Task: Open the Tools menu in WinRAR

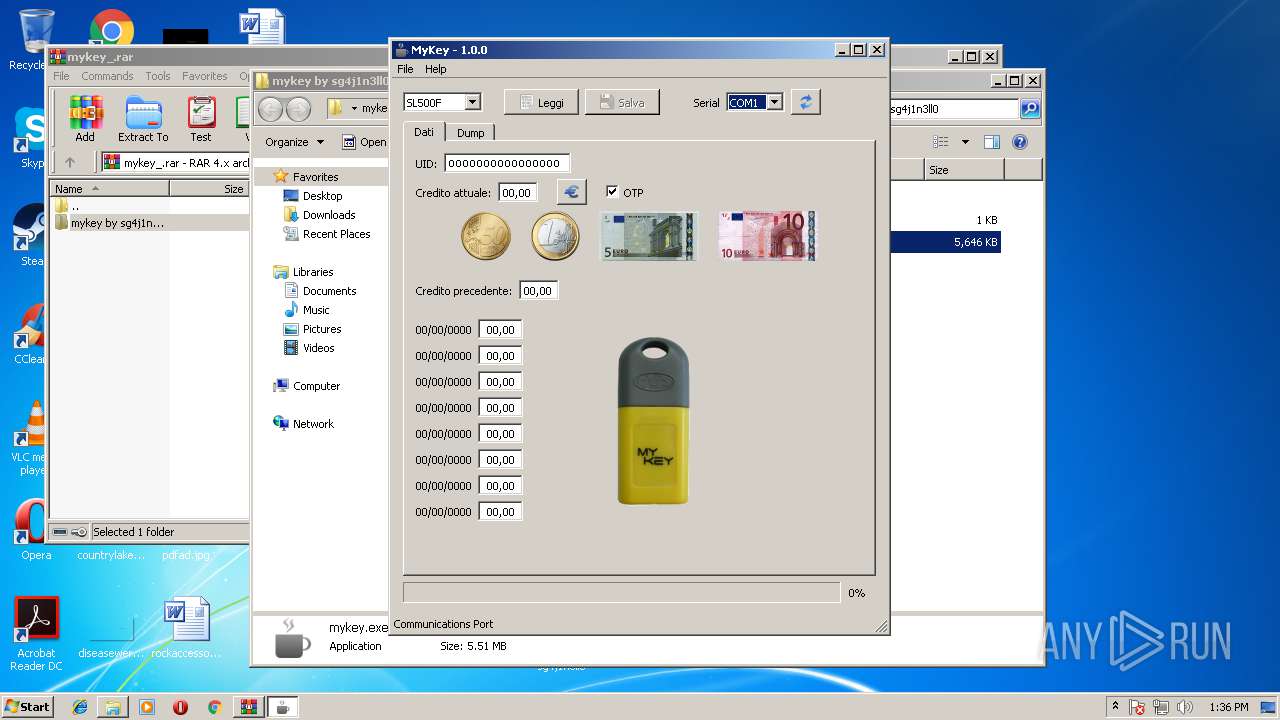Action: (158, 76)
